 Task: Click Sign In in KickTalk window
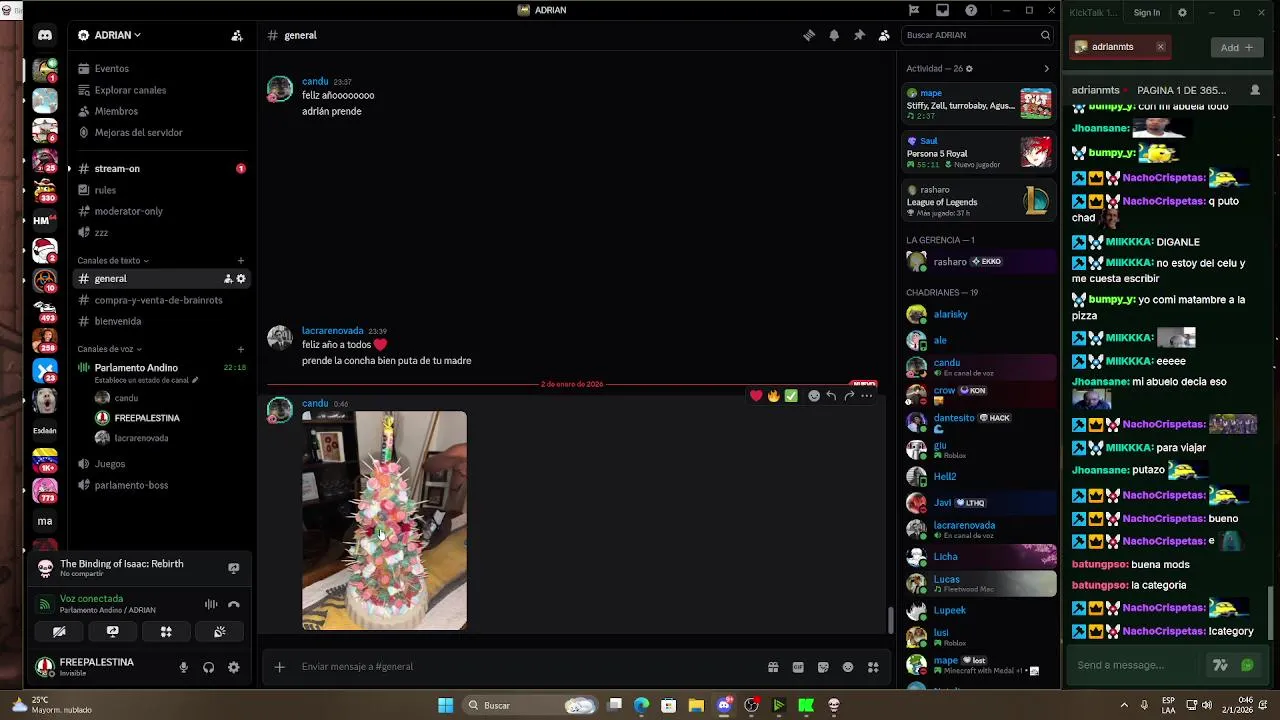[1147, 13]
